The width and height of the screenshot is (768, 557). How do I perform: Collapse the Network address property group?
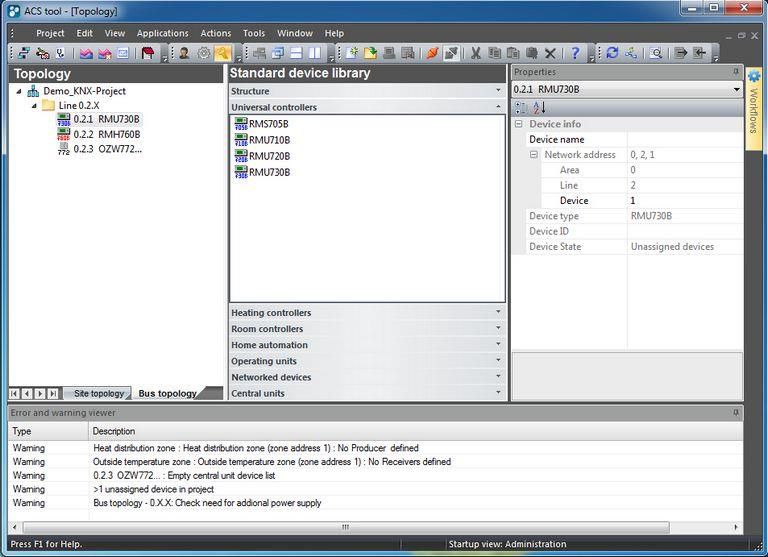(x=534, y=155)
